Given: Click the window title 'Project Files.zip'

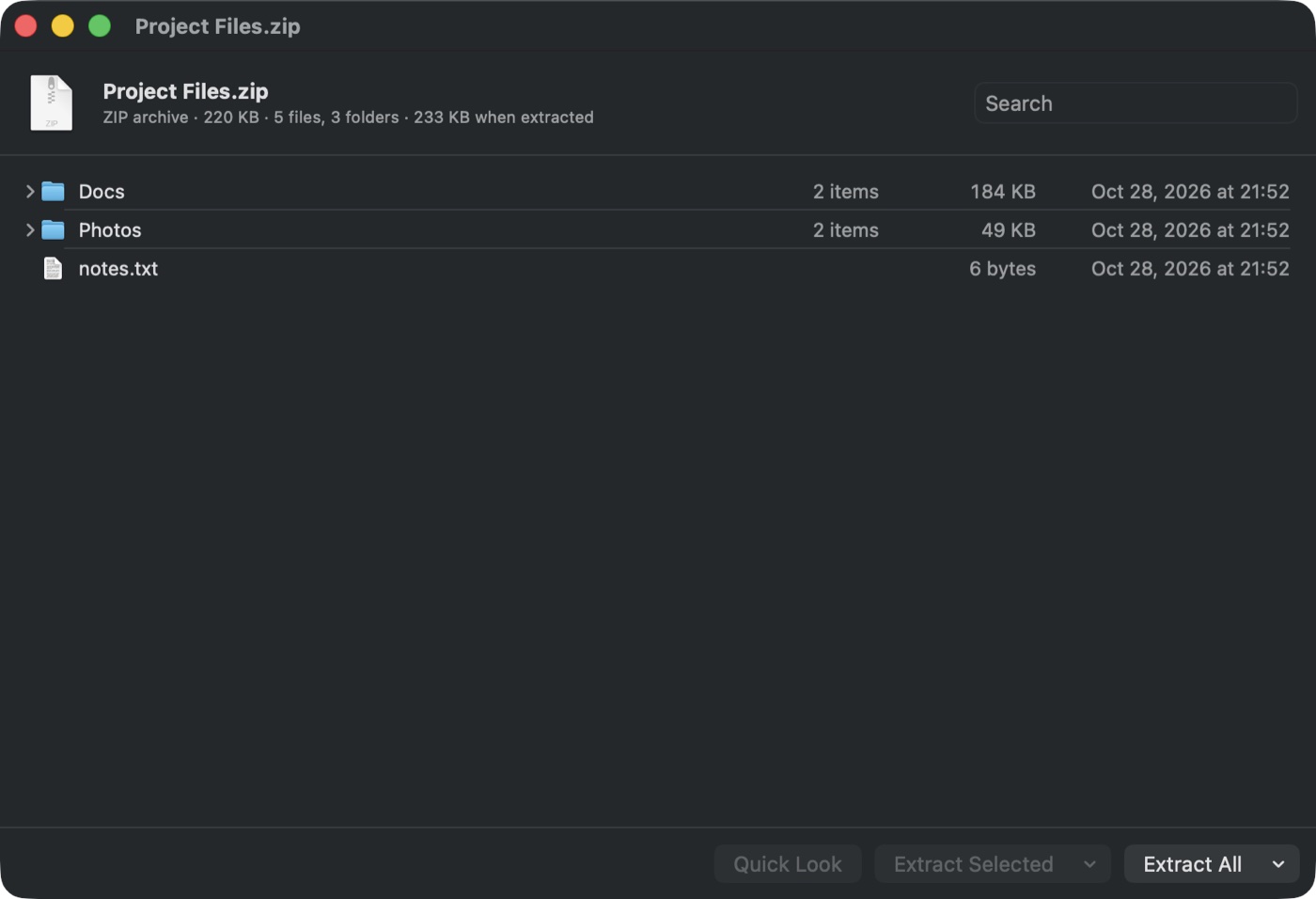Looking at the screenshot, I should (x=217, y=26).
